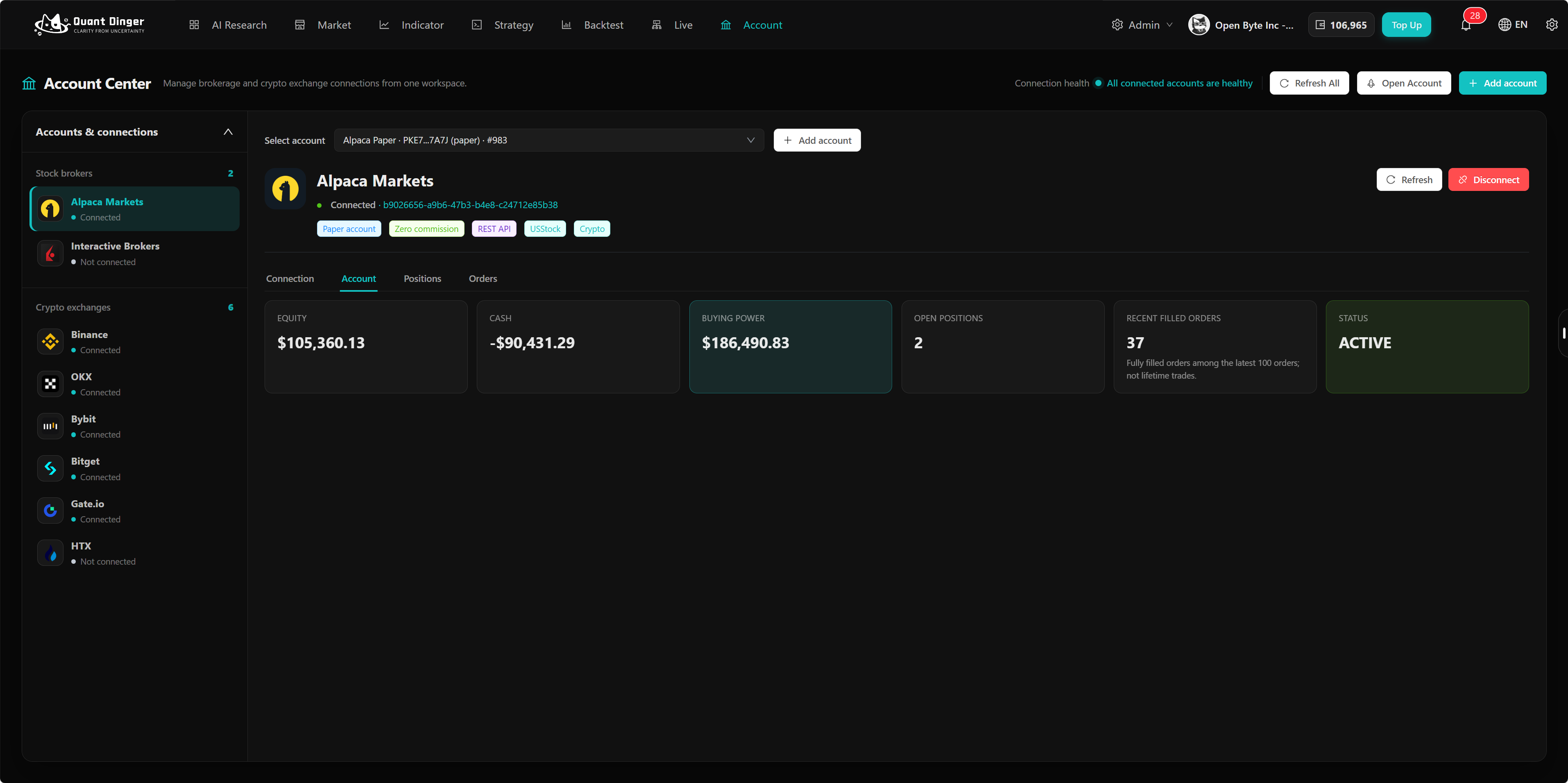1568x783 pixels.
Task: Click the account ID b9026656 link
Action: point(470,205)
